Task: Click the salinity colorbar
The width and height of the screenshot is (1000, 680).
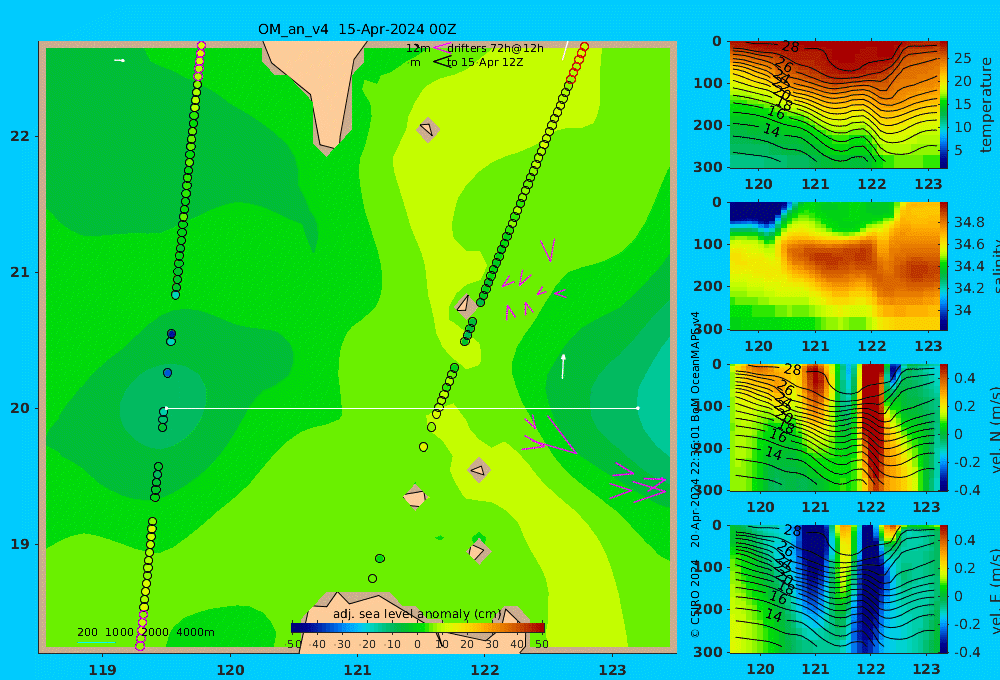Action: tap(944, 266)
